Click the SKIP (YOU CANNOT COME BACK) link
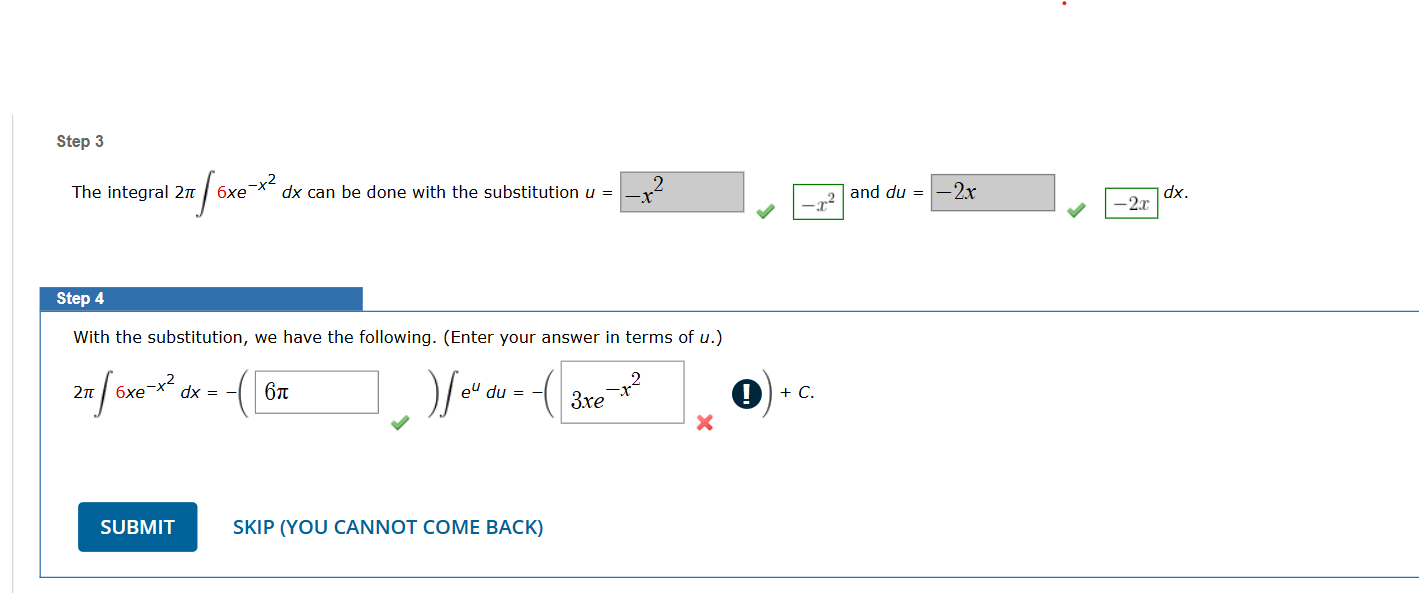 tap(387, 527)
